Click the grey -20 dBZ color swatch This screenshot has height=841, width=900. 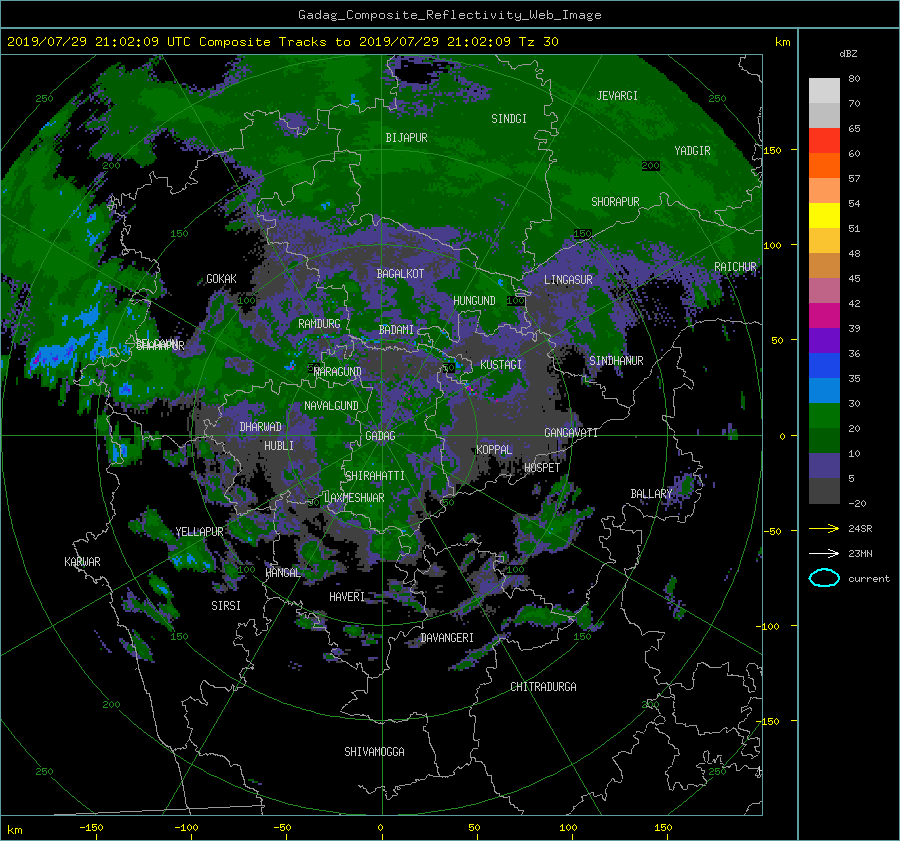824,491
